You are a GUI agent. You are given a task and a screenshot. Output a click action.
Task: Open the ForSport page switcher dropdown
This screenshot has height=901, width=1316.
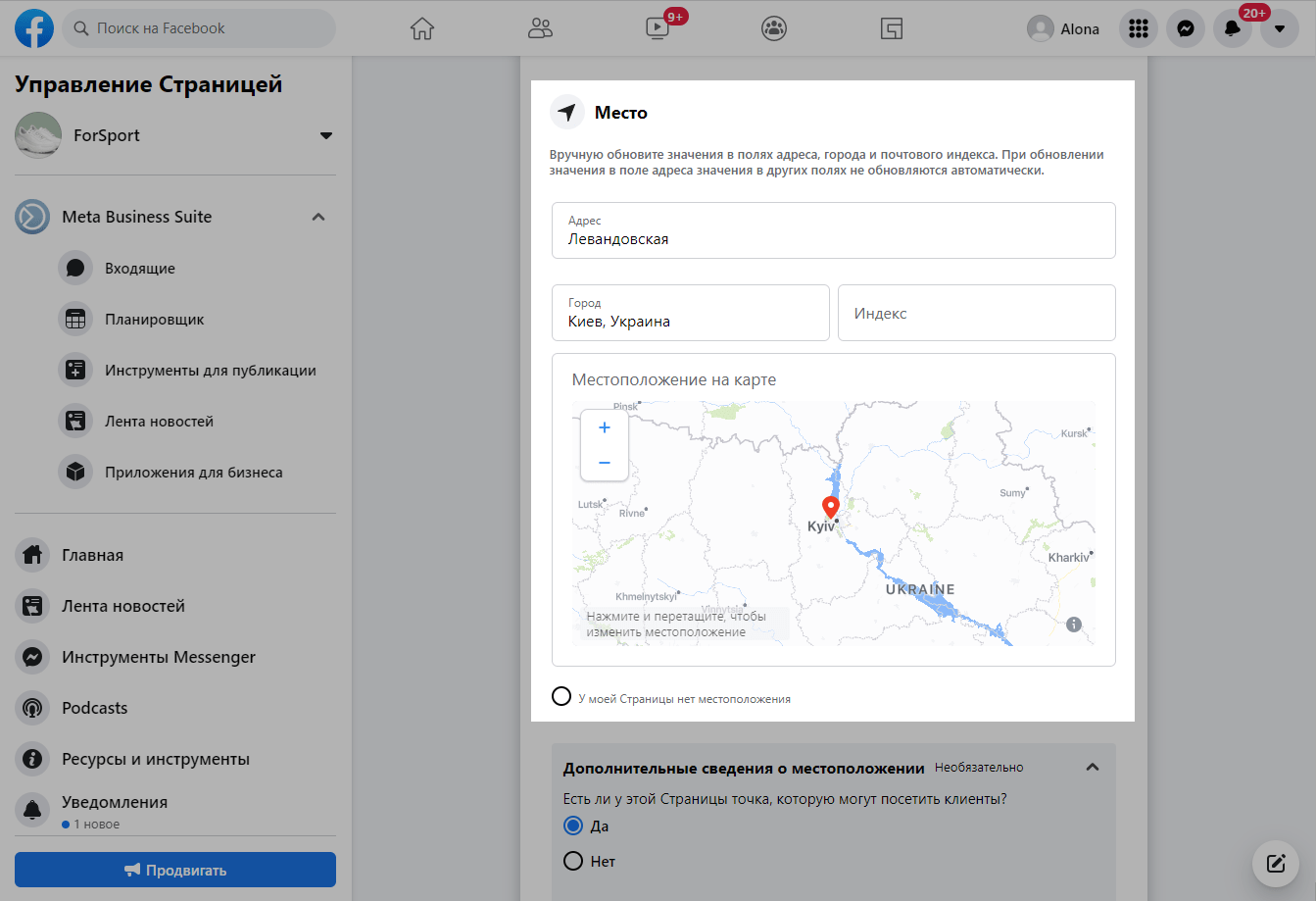coord(326,135)
